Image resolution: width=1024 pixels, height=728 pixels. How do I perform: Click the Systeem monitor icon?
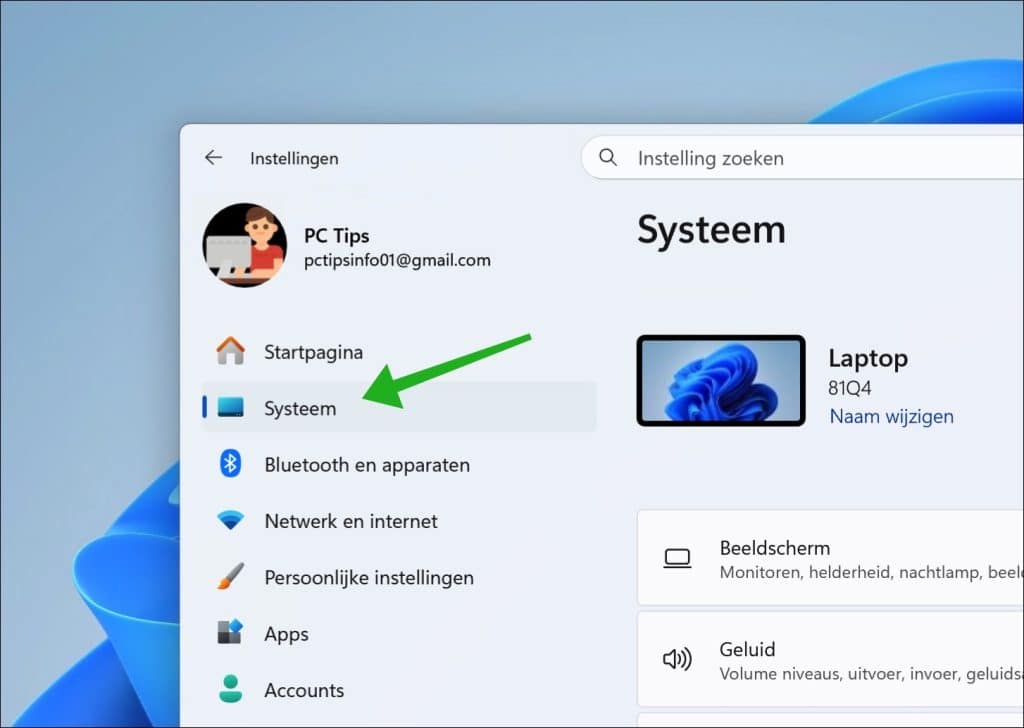point(230,407)
